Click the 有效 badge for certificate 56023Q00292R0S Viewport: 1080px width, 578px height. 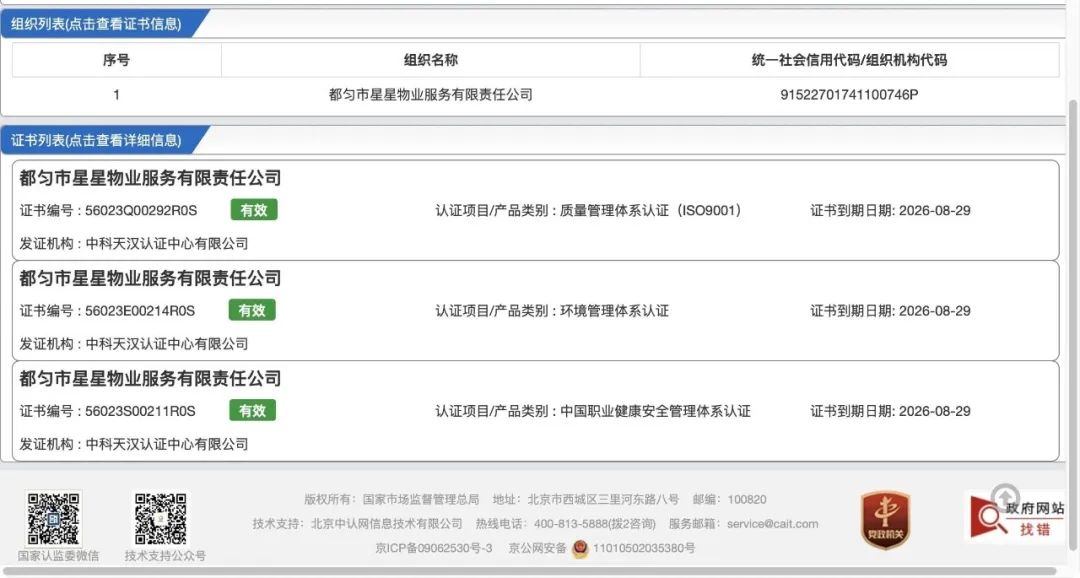pos(253,210)
